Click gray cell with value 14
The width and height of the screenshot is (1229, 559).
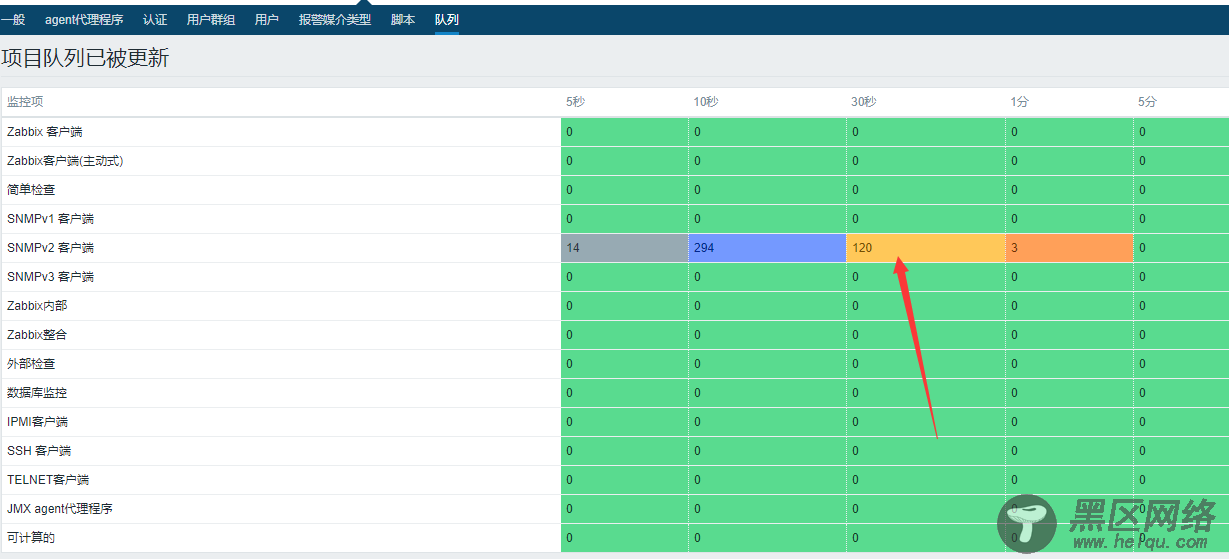tap(624, 248)
